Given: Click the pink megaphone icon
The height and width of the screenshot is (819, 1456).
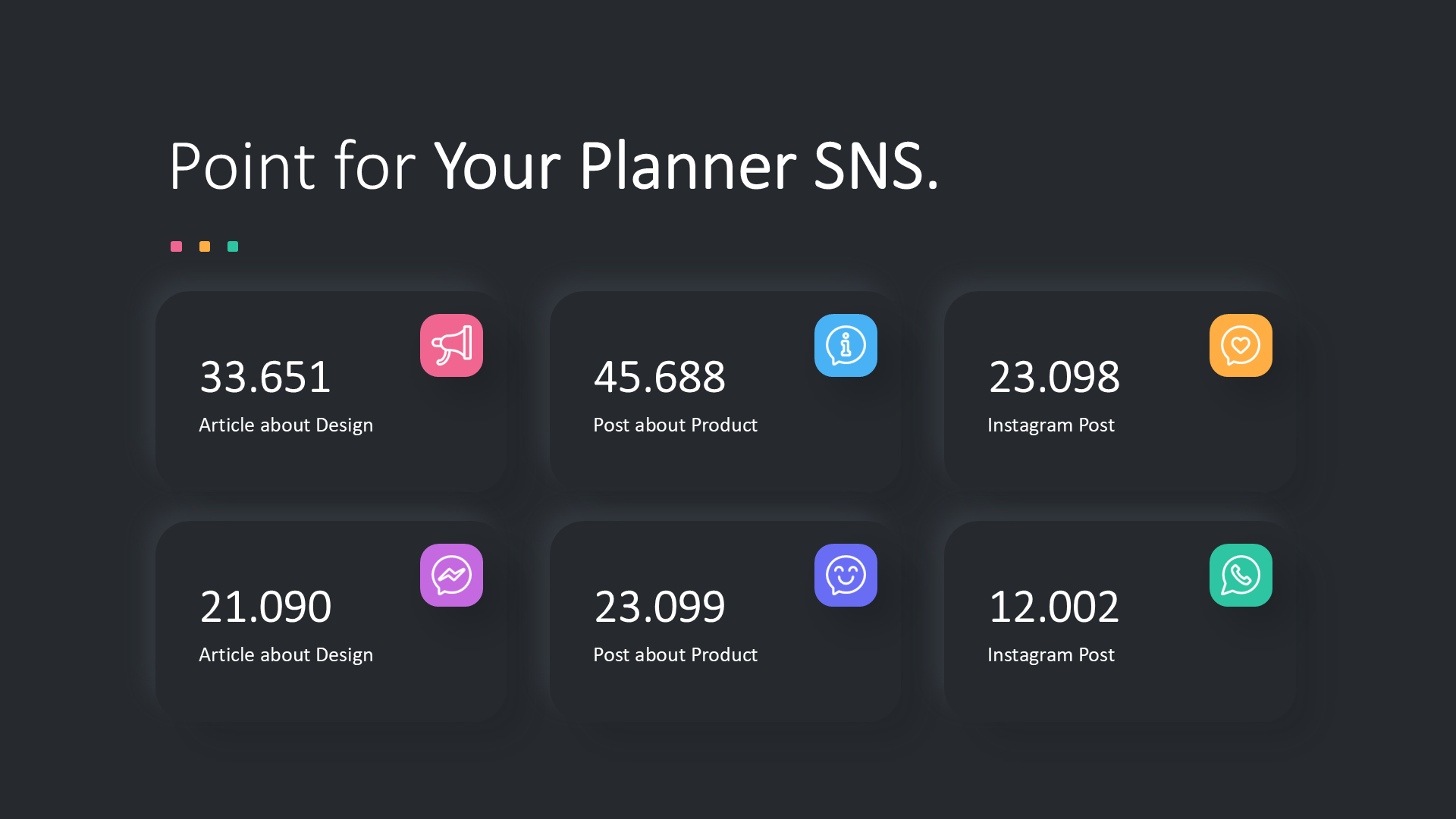Looking at the screenshot, I should coord(451,346).
